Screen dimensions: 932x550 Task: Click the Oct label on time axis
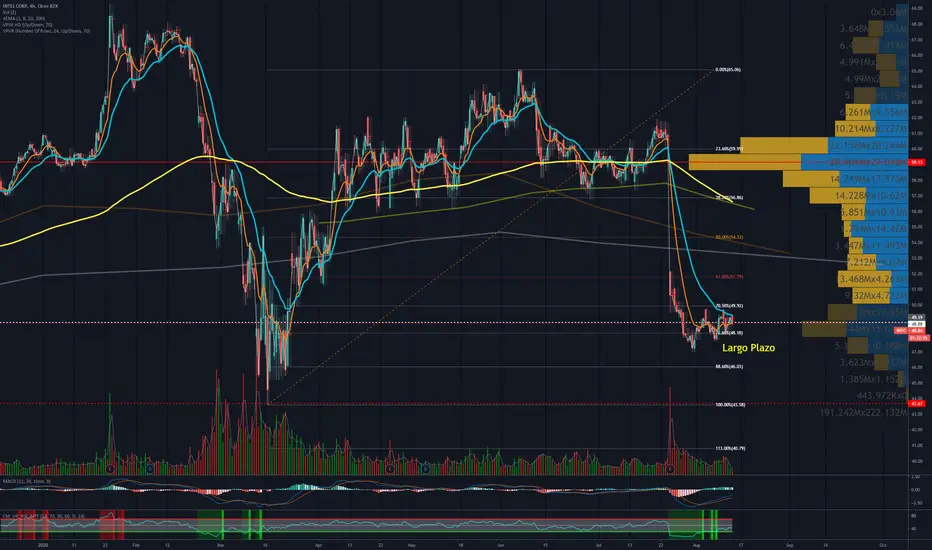pos(883,544)
